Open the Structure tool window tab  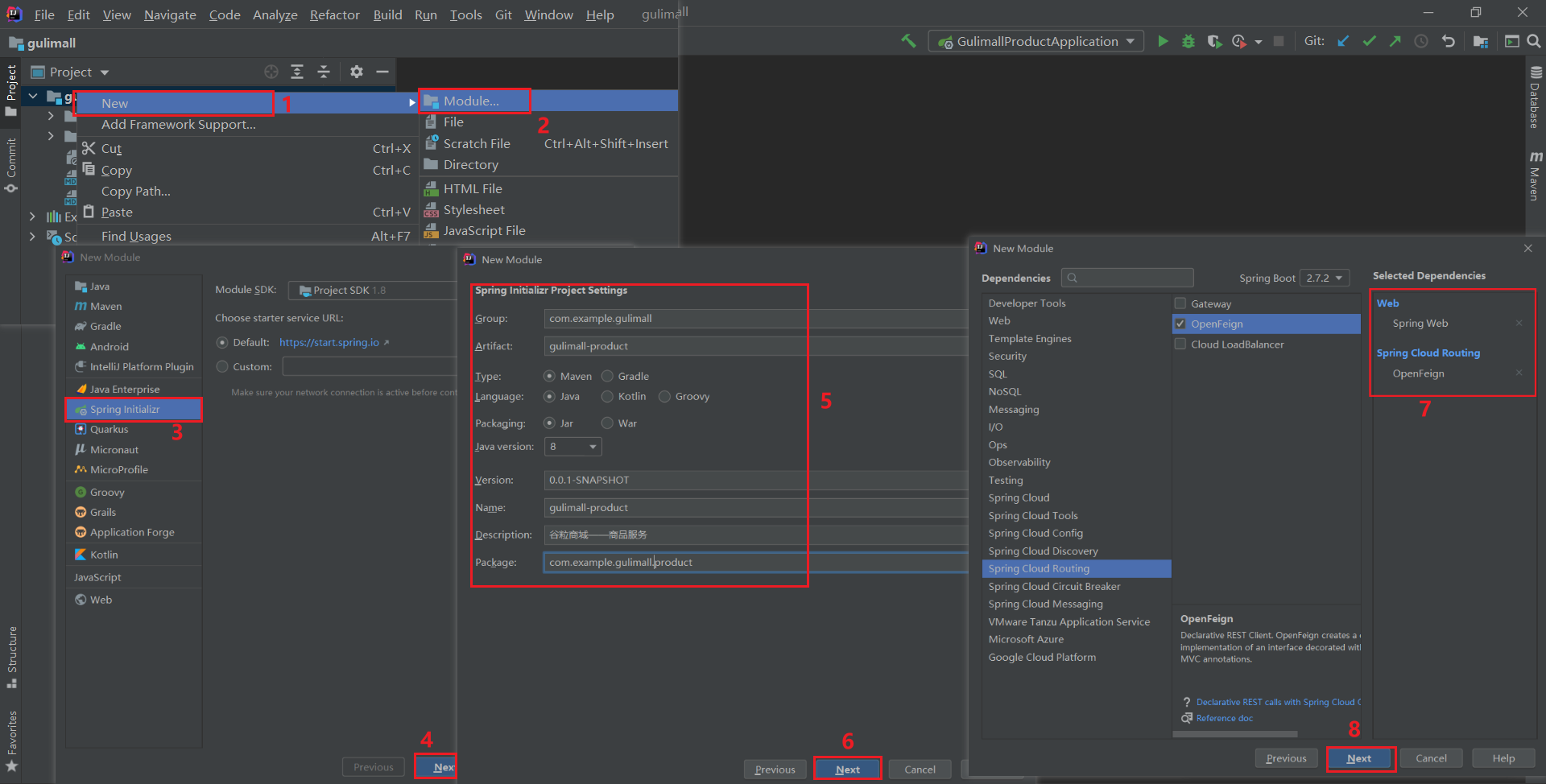(x=11, y=657)
